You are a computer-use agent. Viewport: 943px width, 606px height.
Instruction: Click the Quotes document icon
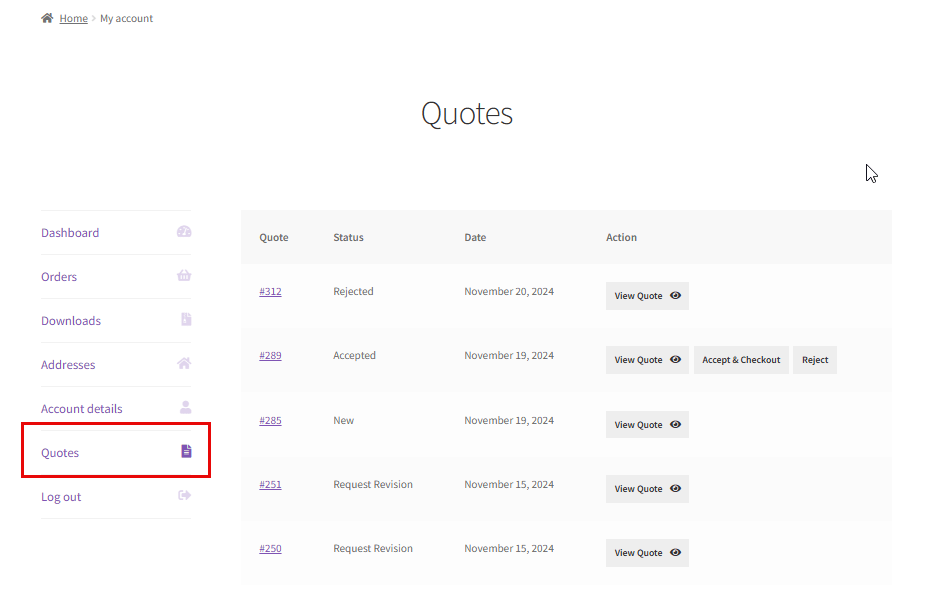click(x=184, y=451)
